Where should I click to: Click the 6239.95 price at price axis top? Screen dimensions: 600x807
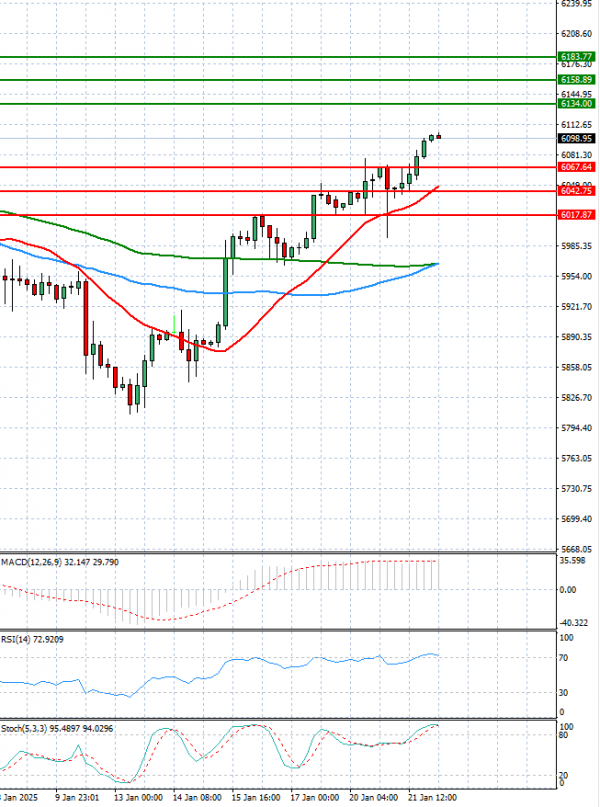click(x=577, y=4)
